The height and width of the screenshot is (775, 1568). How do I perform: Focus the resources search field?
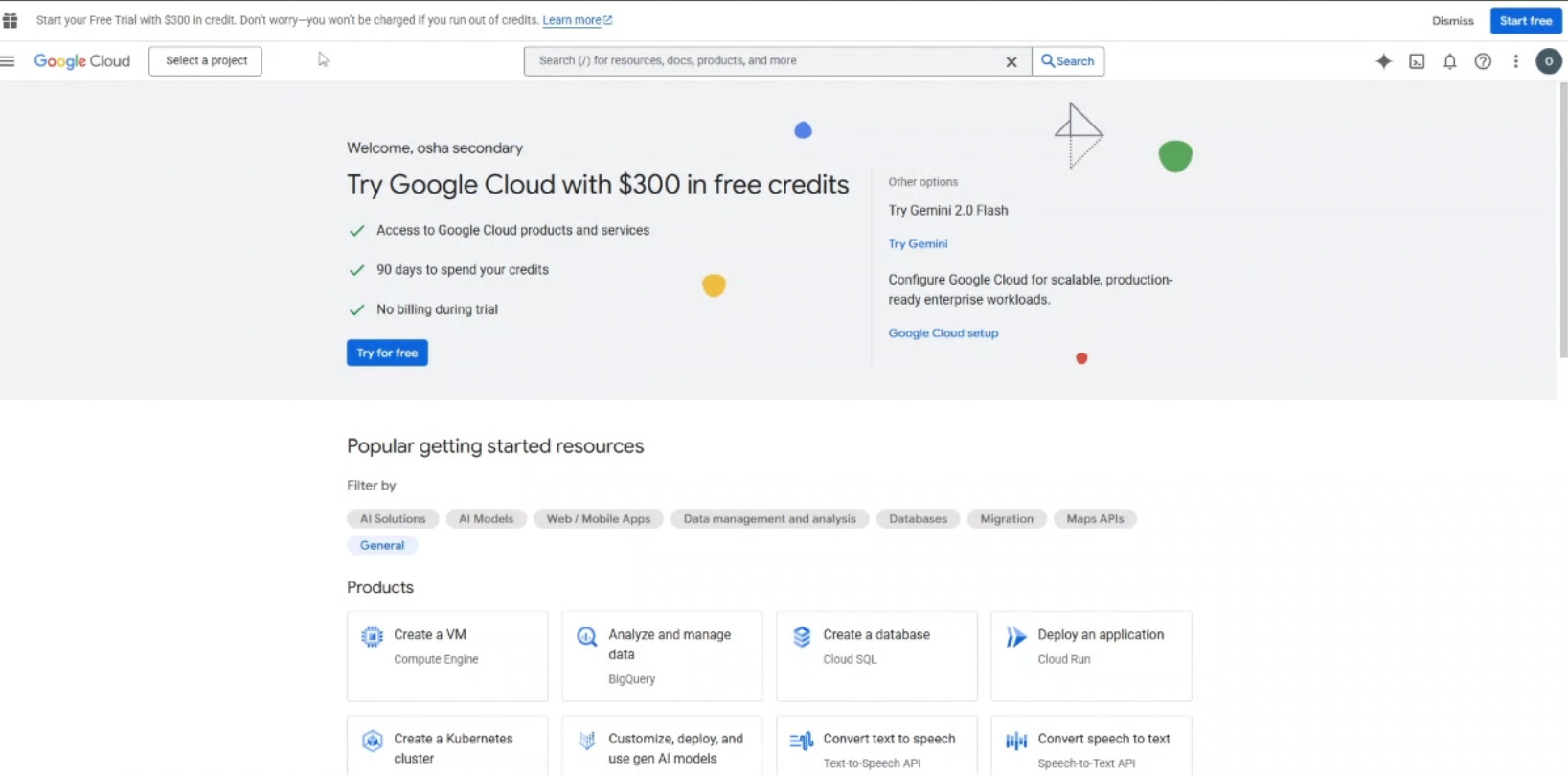coord(766,60)
